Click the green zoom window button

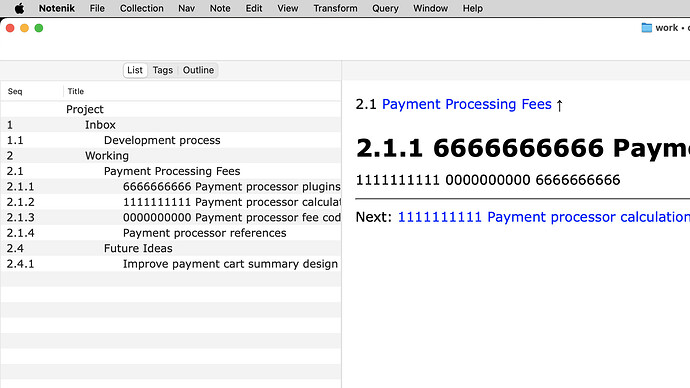39,28
